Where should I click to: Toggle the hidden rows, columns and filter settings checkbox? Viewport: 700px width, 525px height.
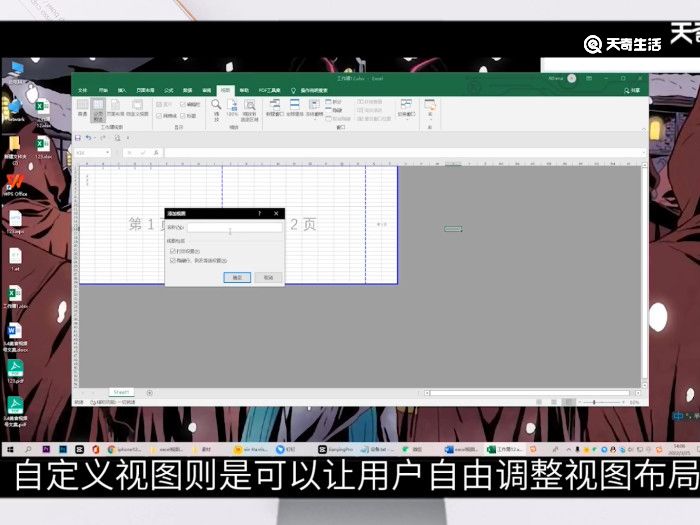click(173, 260)
